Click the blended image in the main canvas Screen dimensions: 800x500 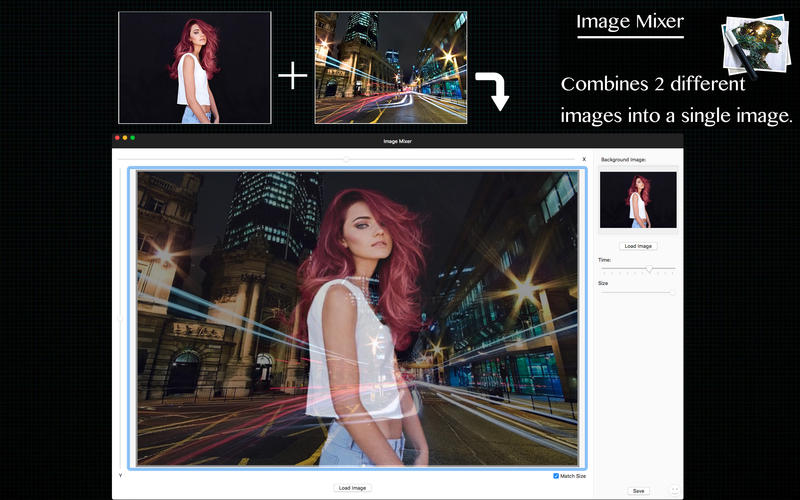pos(356,318)
